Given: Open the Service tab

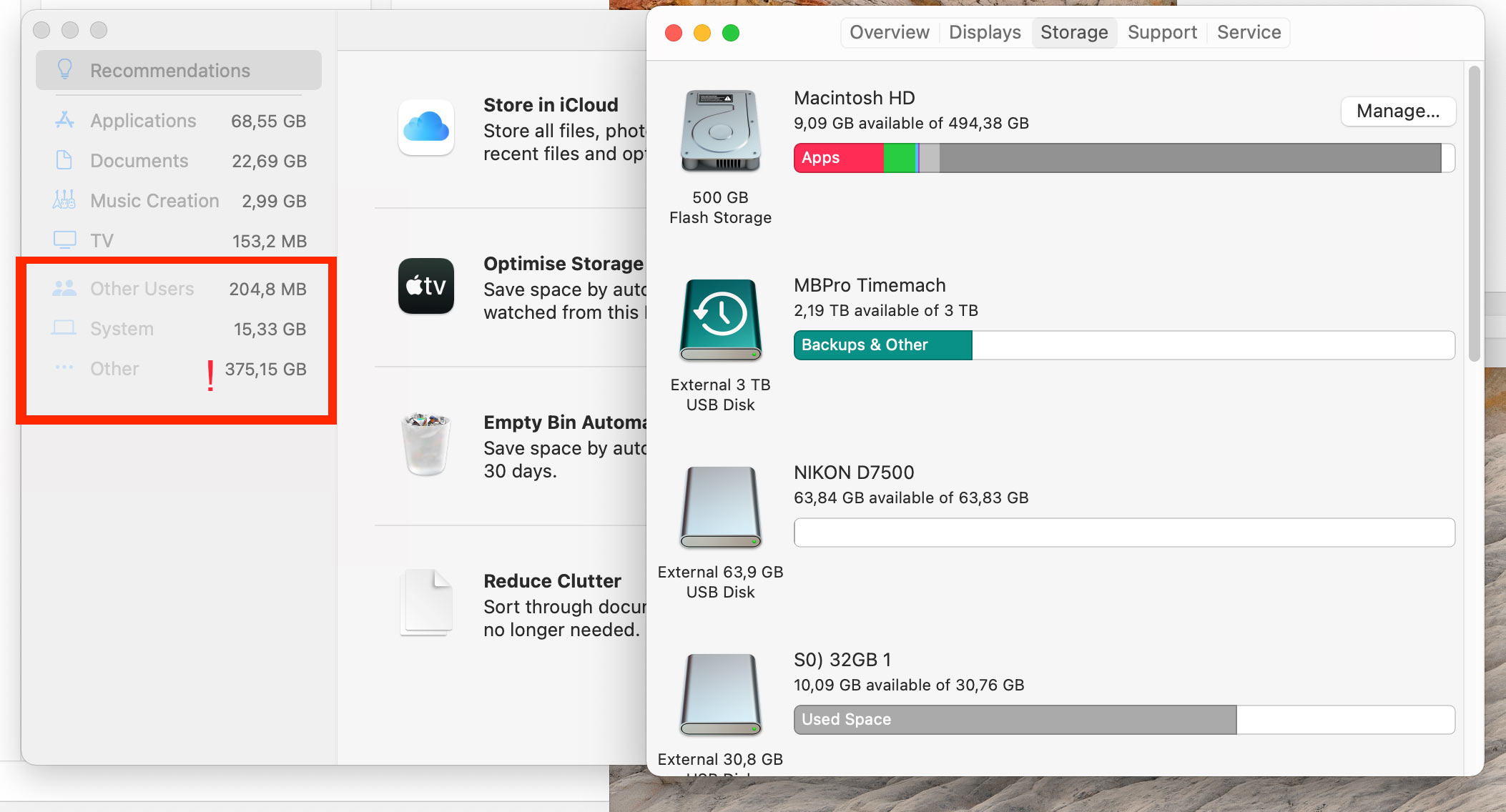Looking at the screenshot, I should [x=1249, y=32].
